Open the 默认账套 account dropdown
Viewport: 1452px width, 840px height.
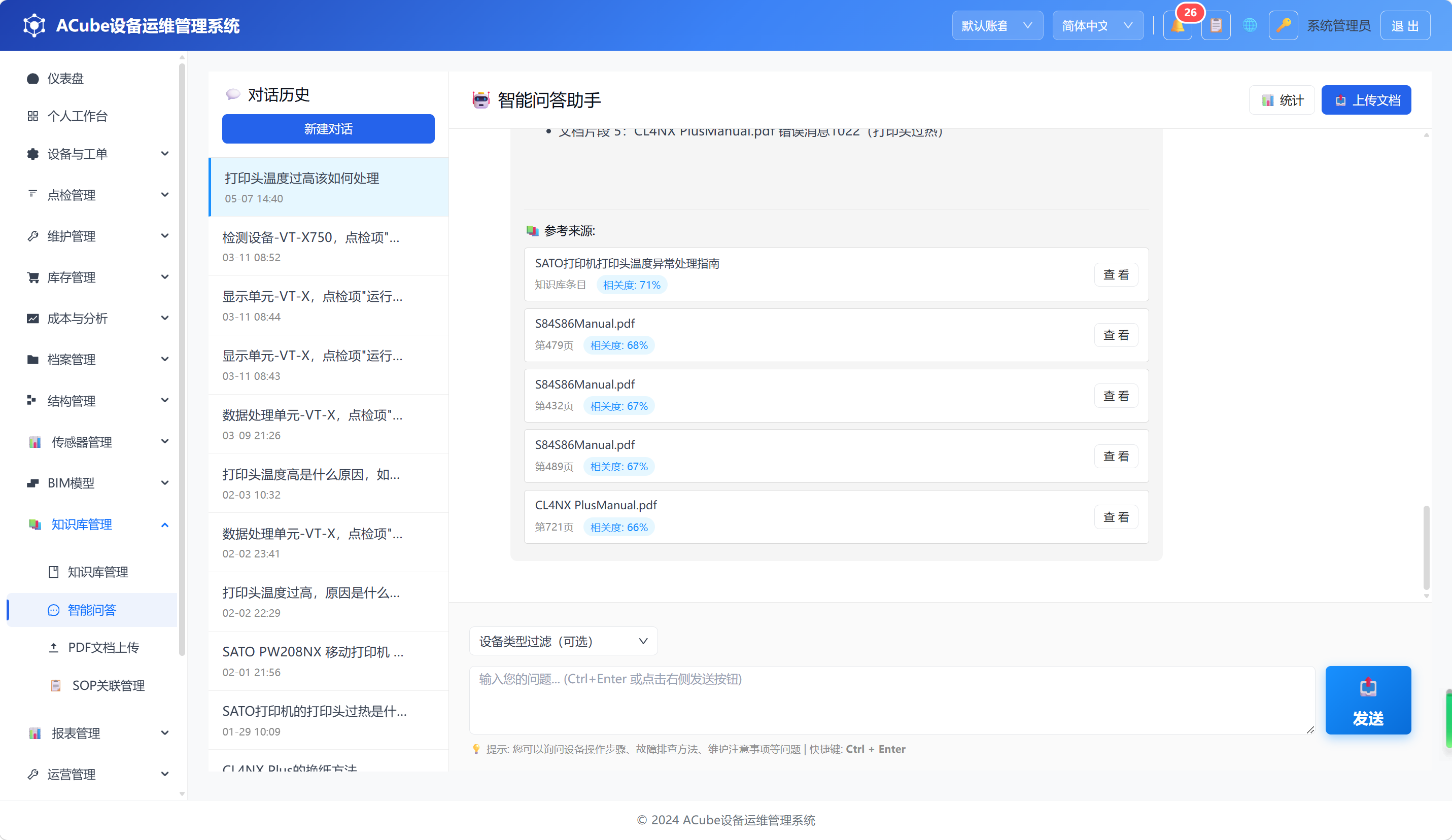(997, 26)
